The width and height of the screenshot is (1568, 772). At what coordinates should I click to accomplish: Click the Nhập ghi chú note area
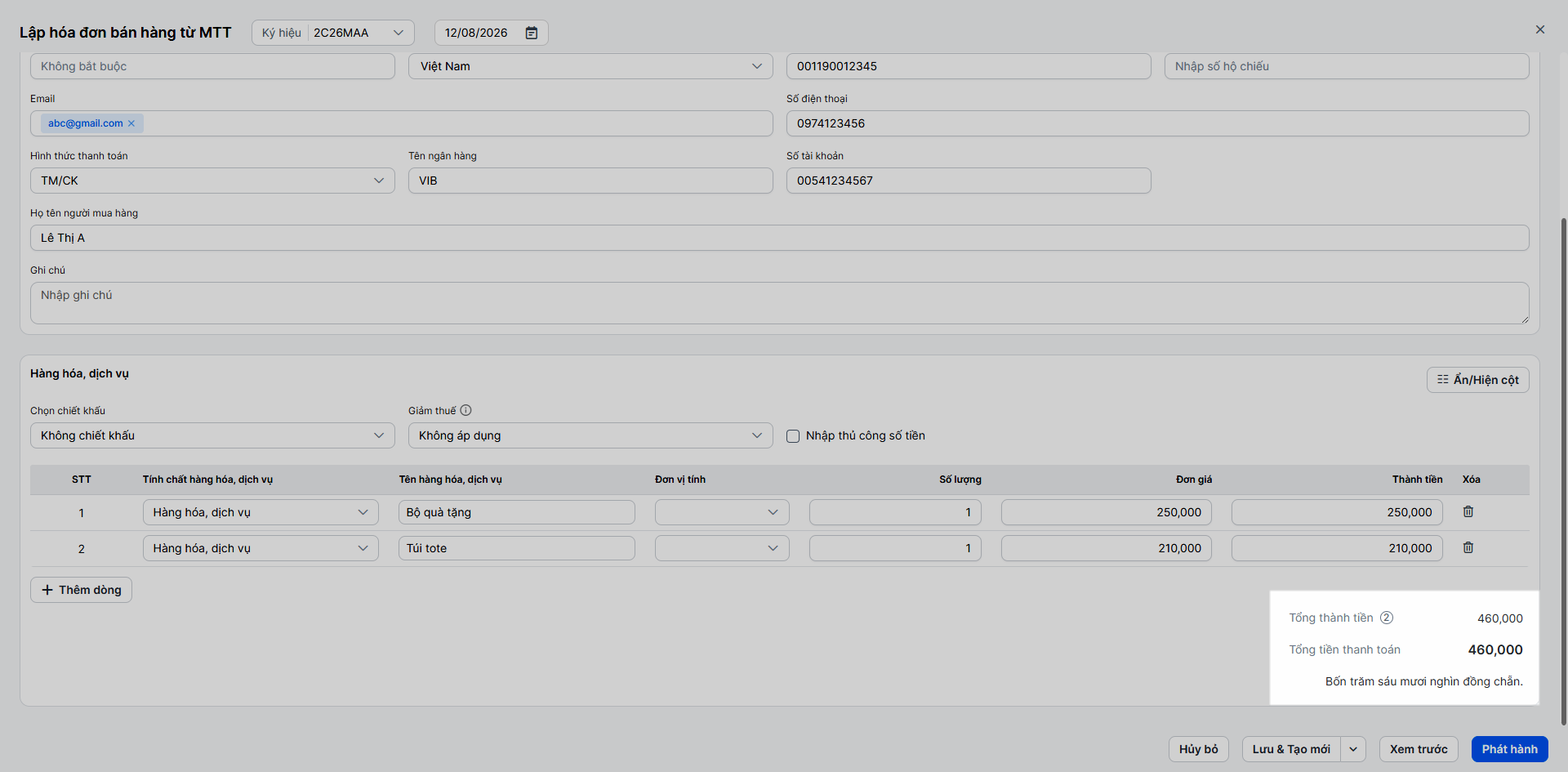[780, 303]
